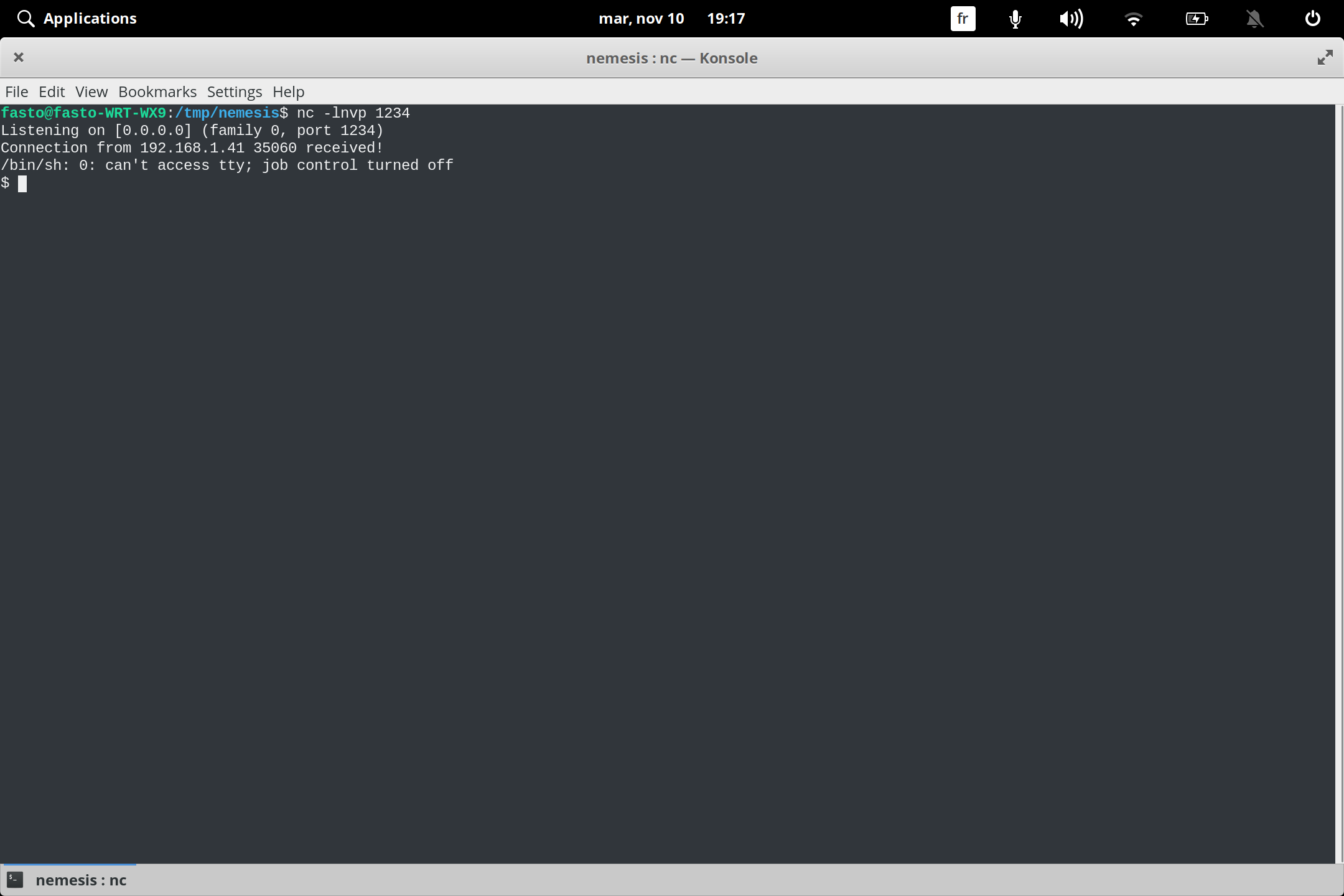Enable do not disturb via the bell
The width and height of the screenshot is (1344, 896).
point(1254,18)
